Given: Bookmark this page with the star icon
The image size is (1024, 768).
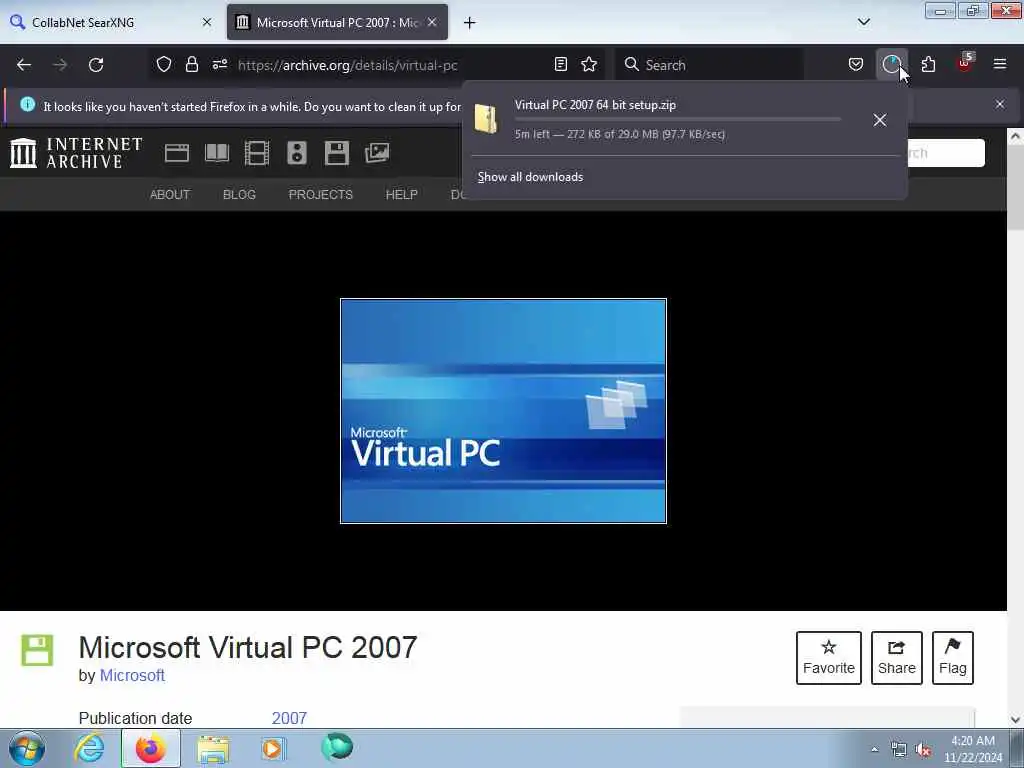Looking at the screenshot, I should 589,65.
